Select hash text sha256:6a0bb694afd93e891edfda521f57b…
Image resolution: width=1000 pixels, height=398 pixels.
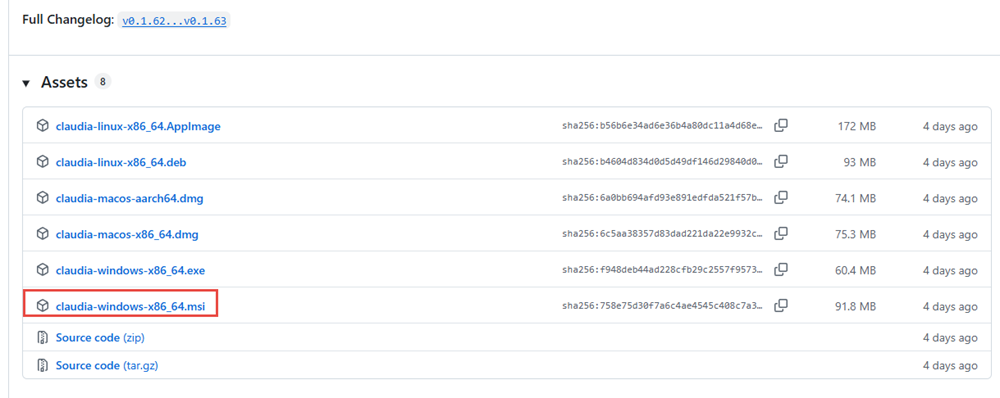tap(662, 198)
